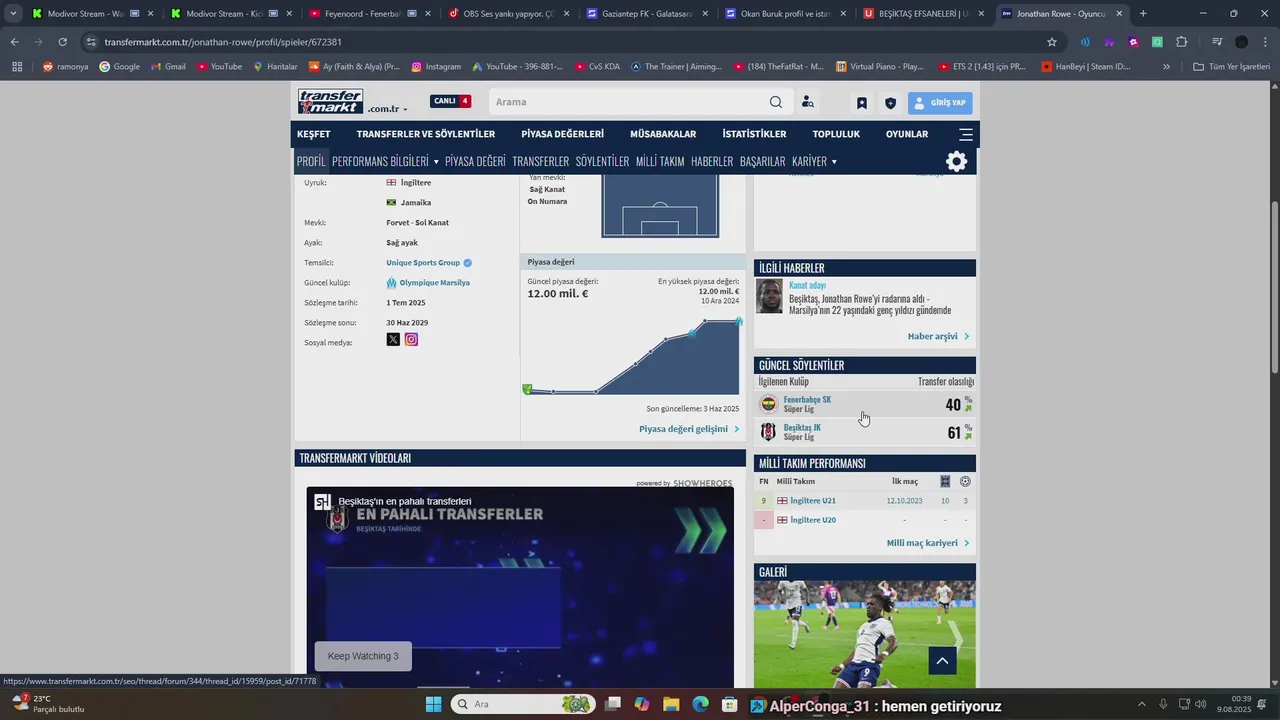Click the shield privacy icon
Image resolution: width=1280 pixels, height=720 pixels.
[x=890, y=103]
